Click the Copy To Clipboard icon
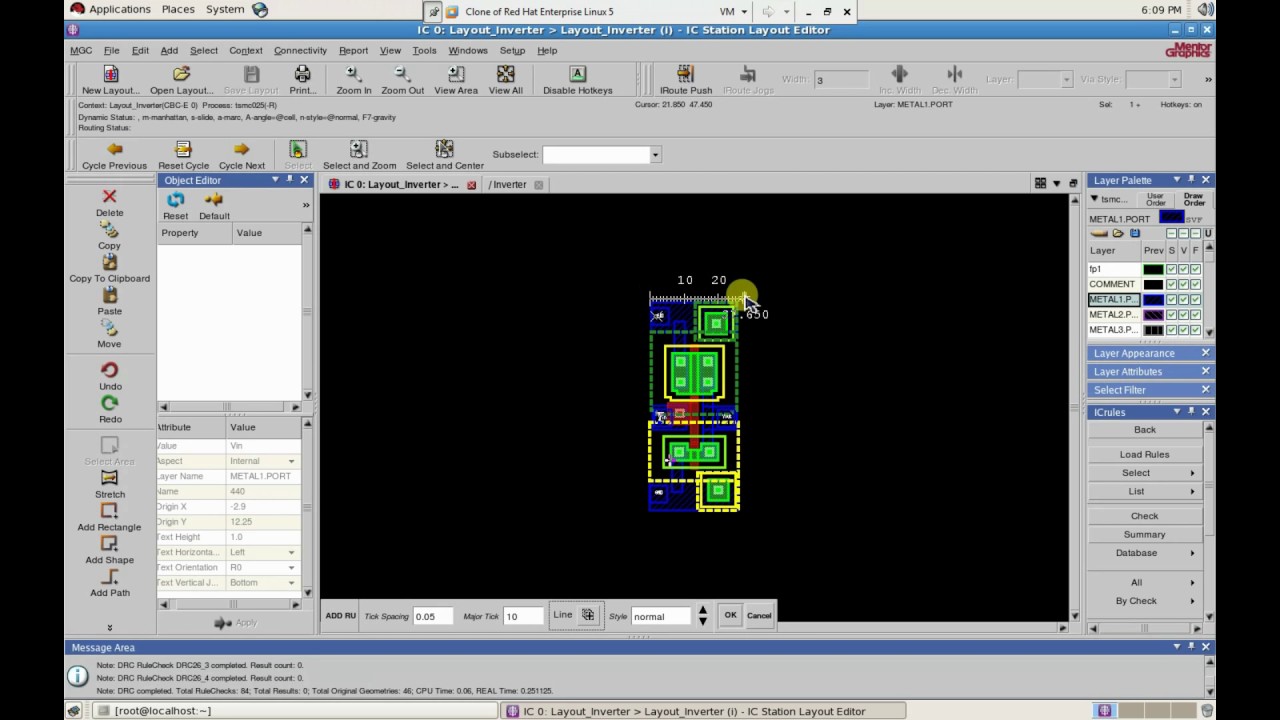This screenshot has width=1280, height=720. (110, 262)
